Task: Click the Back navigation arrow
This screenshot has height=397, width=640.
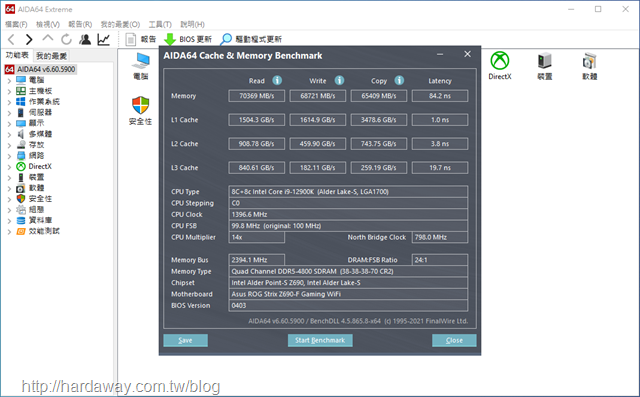Action: 11,40
